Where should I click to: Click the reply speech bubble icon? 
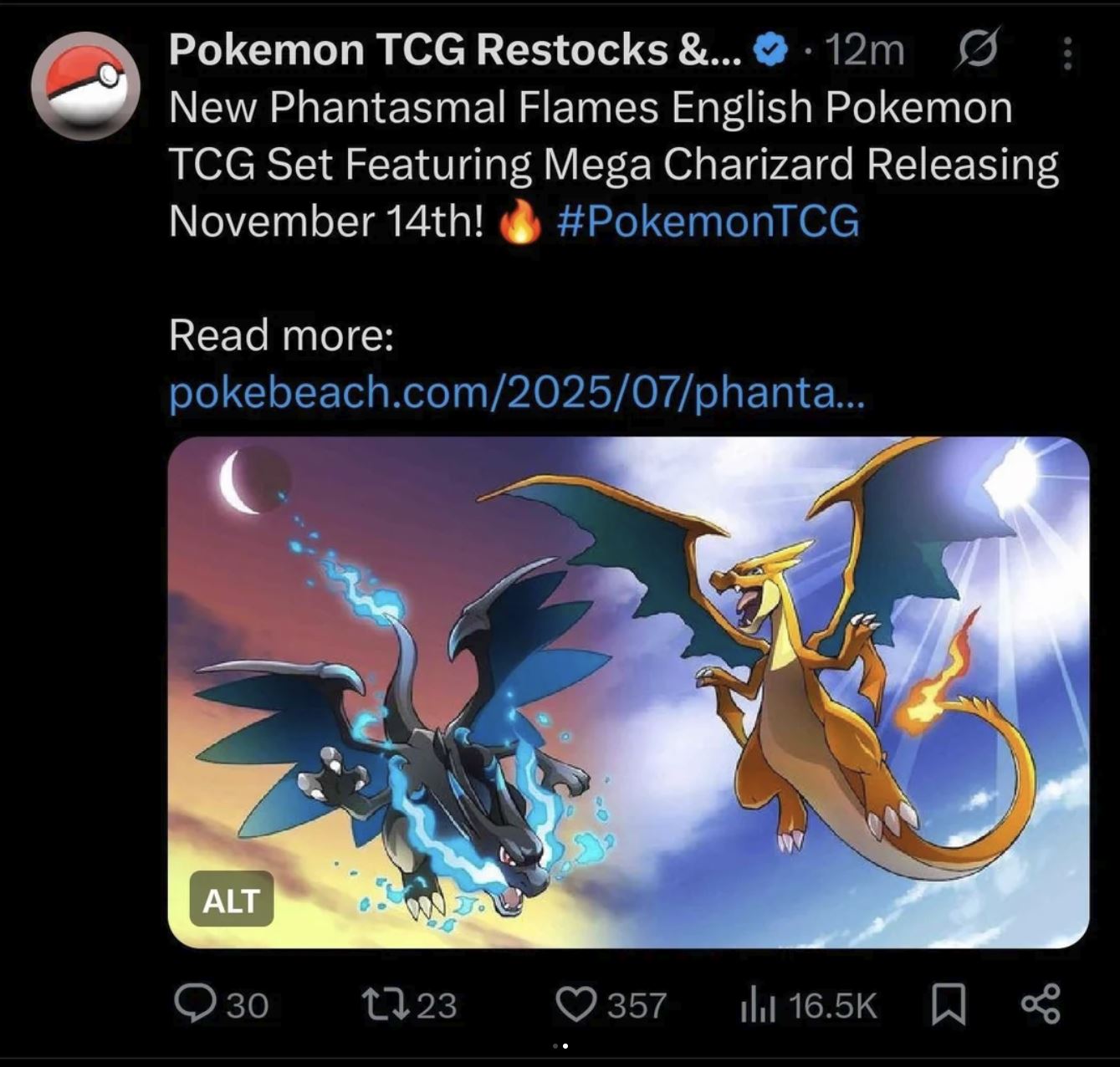point(195,1003)
